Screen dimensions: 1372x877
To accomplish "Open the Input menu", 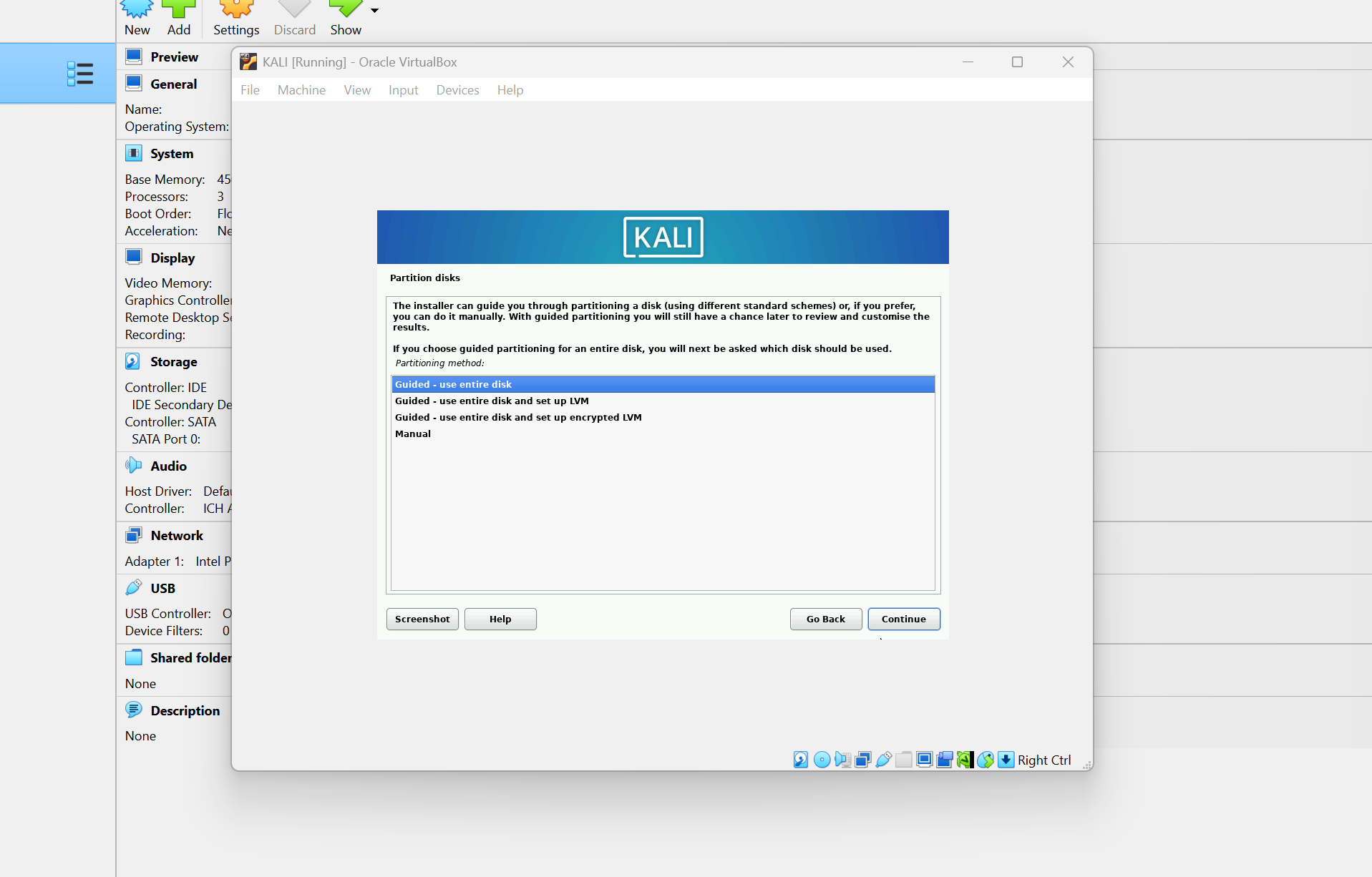I will [x=403, y=90].
